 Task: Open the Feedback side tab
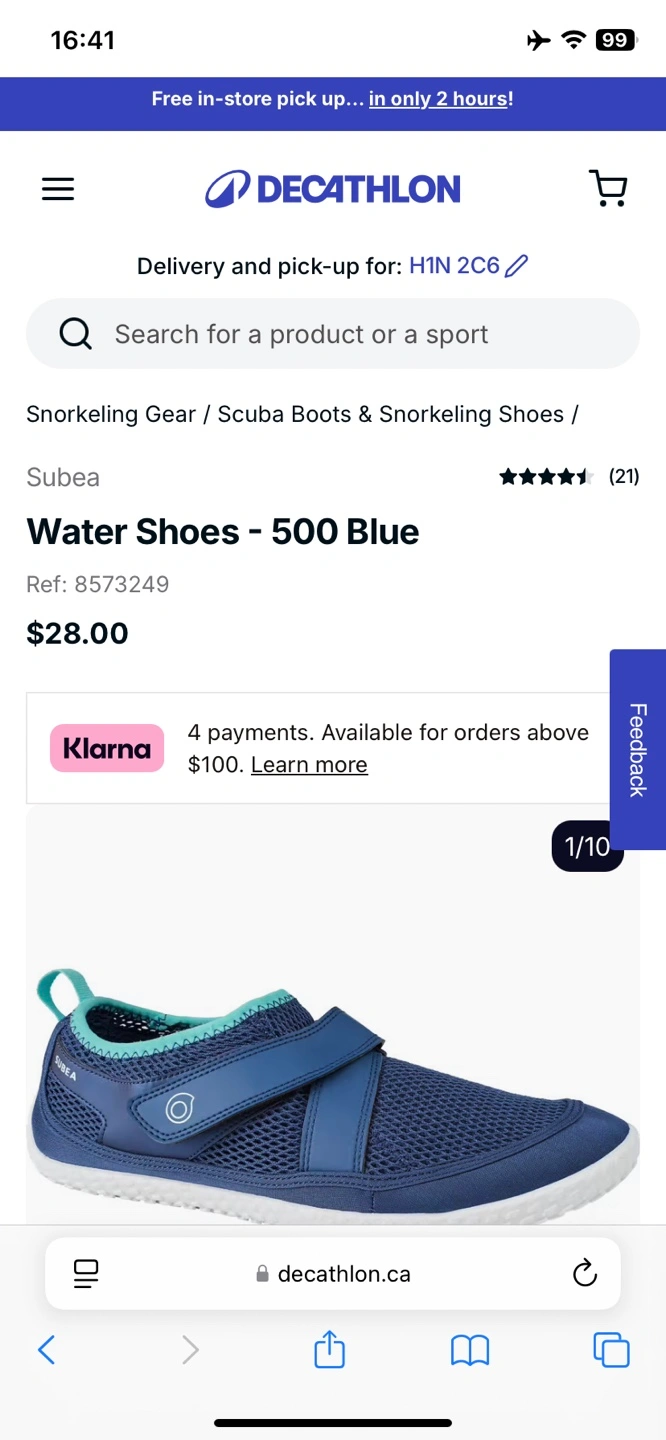tap(637, 750)
